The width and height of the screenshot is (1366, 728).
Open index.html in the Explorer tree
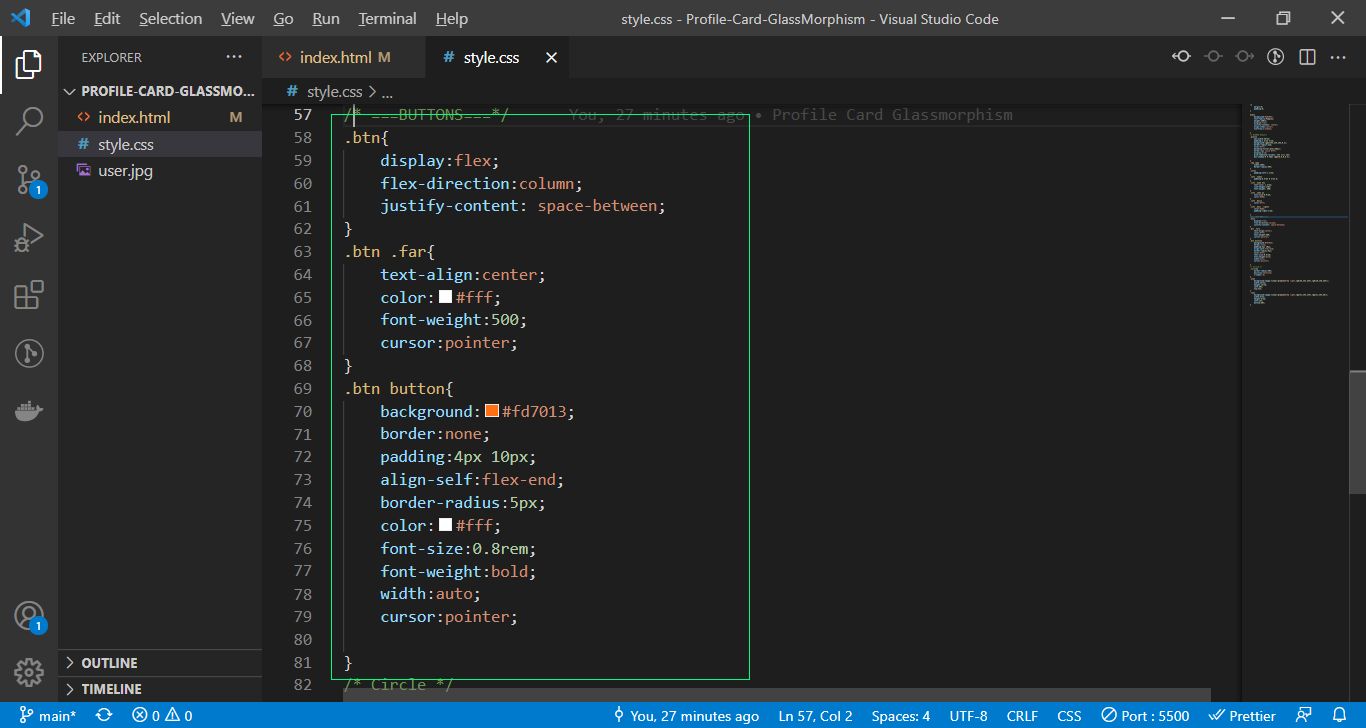[160, 117]
